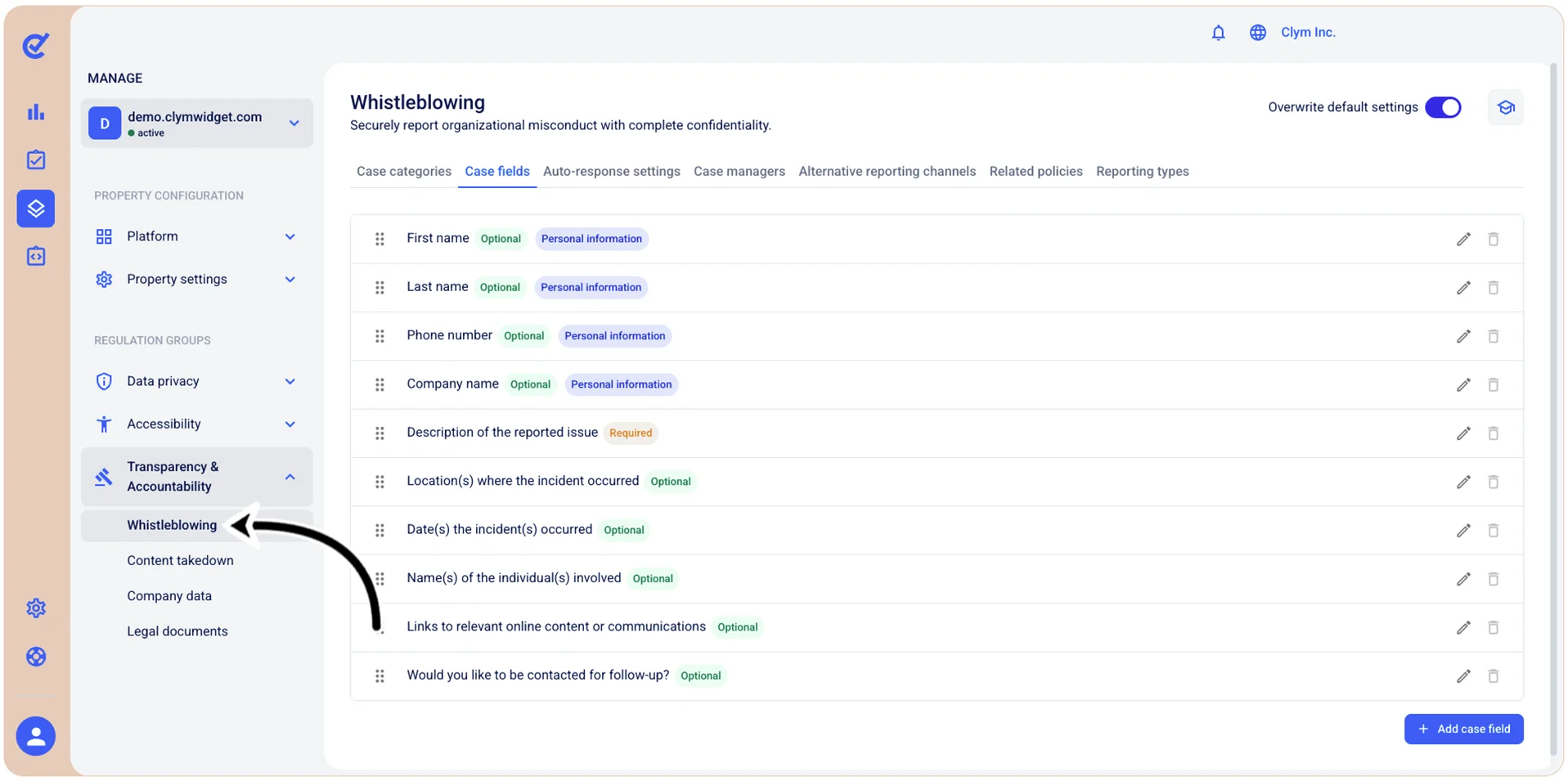
Task: Grab the drag handle for Company name
Action: click(x=380, y=384)
